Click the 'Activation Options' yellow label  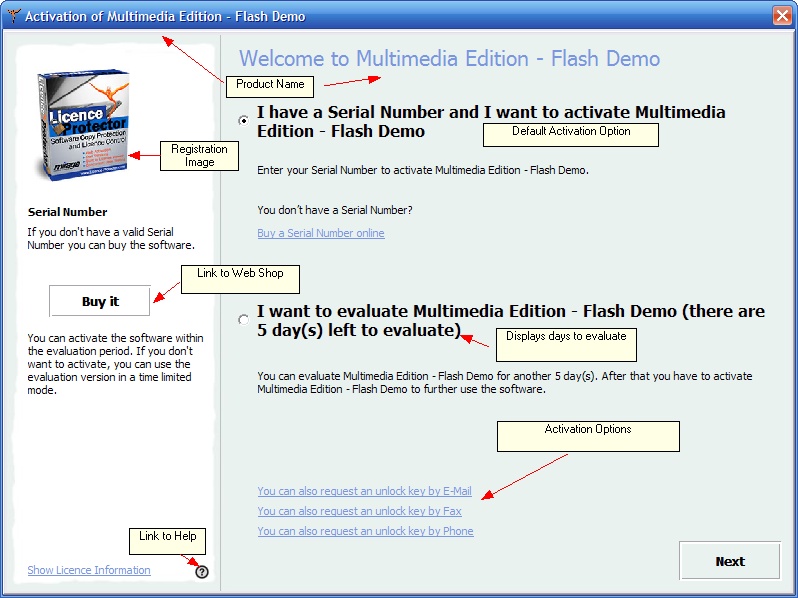coord(588,435)
